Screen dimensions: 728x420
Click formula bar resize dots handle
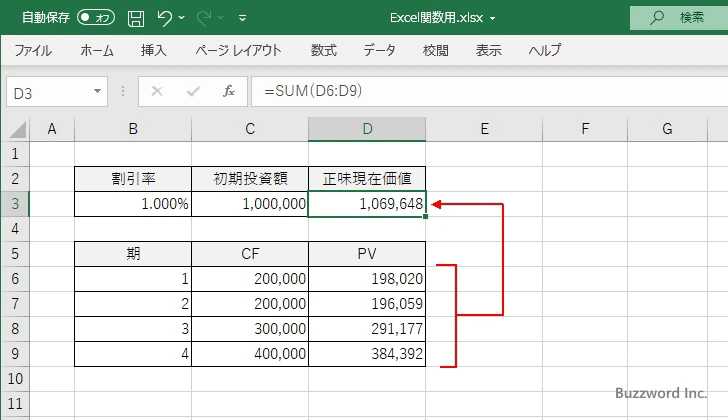(123, 91)
